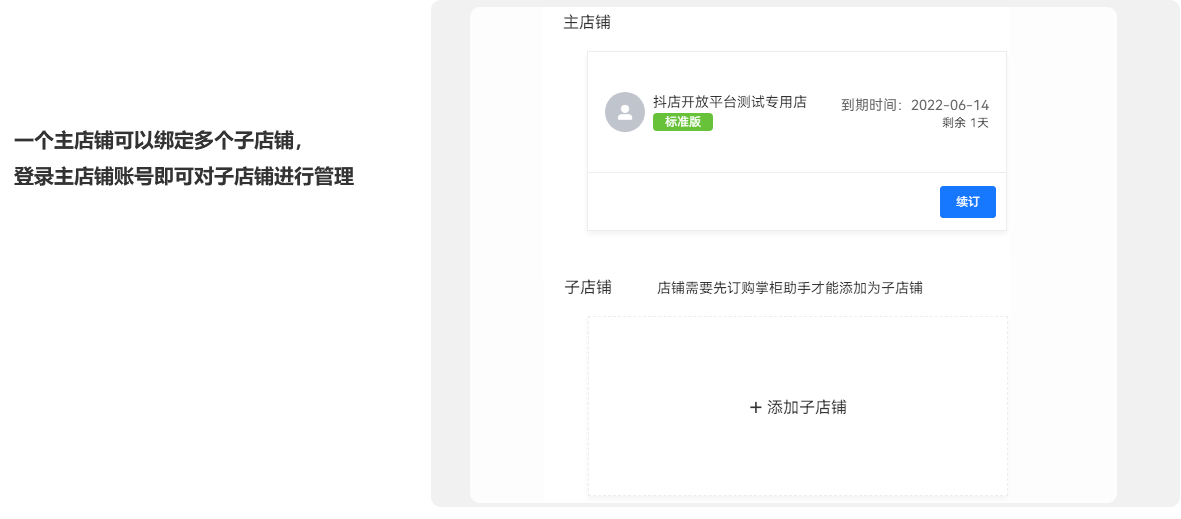Click the green 标准版 badge

pos(682,122)
